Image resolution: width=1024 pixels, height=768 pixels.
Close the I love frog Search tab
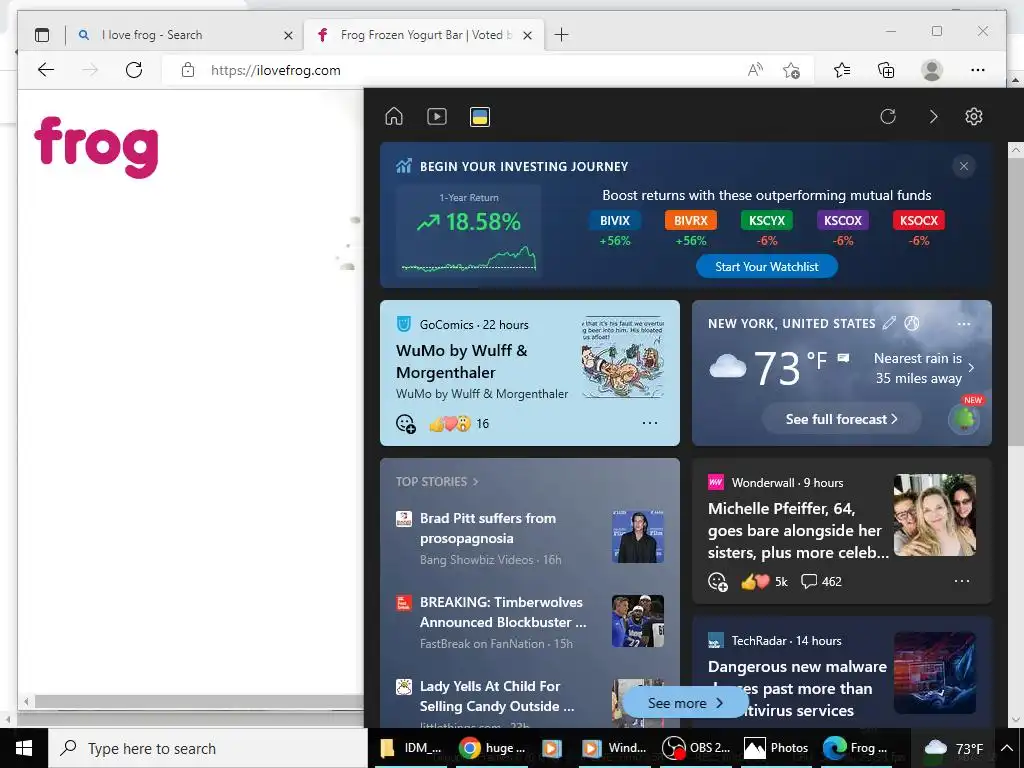(x=288, y=35)
